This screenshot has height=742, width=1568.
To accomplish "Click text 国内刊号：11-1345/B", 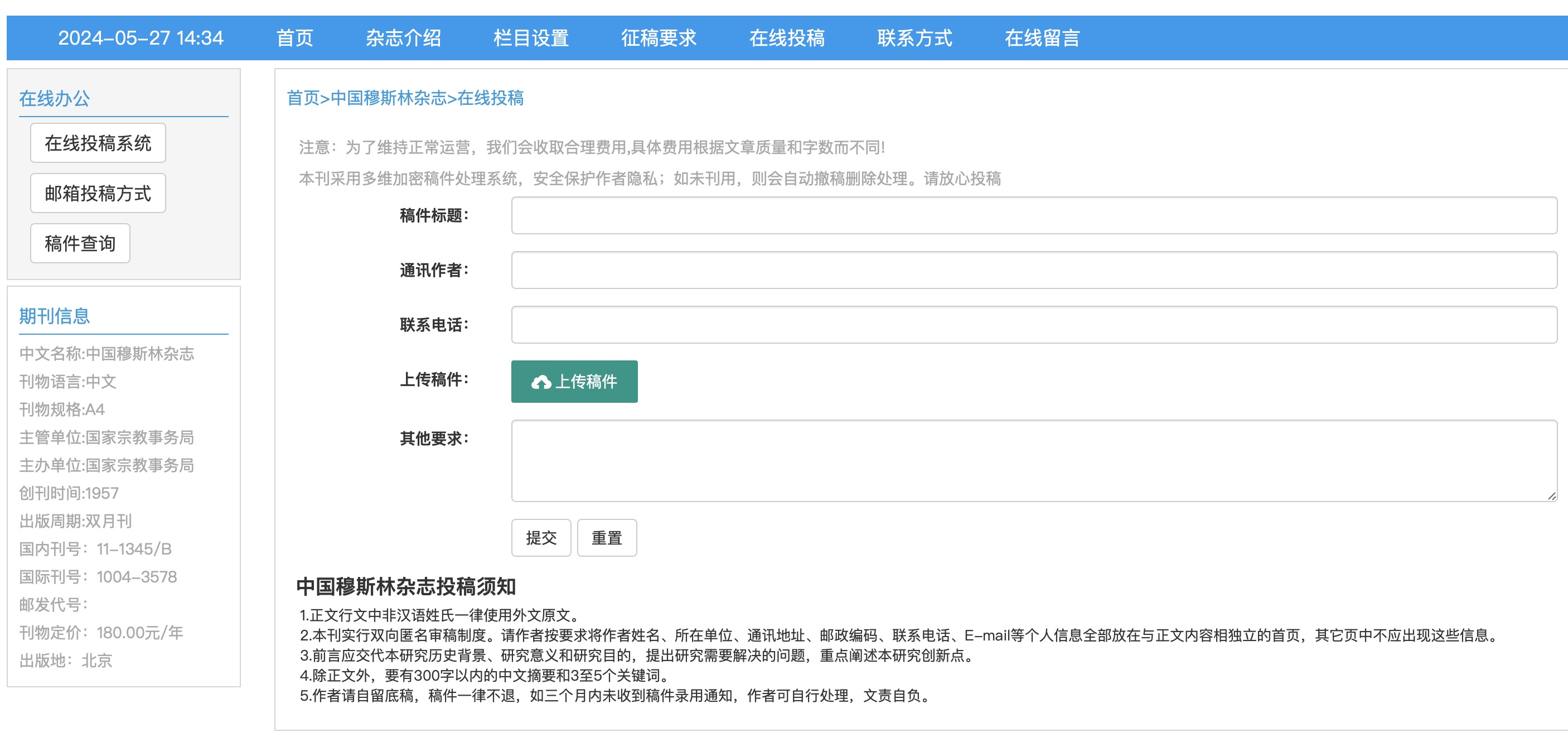I will pyautogui.click(x=95, y=549).
